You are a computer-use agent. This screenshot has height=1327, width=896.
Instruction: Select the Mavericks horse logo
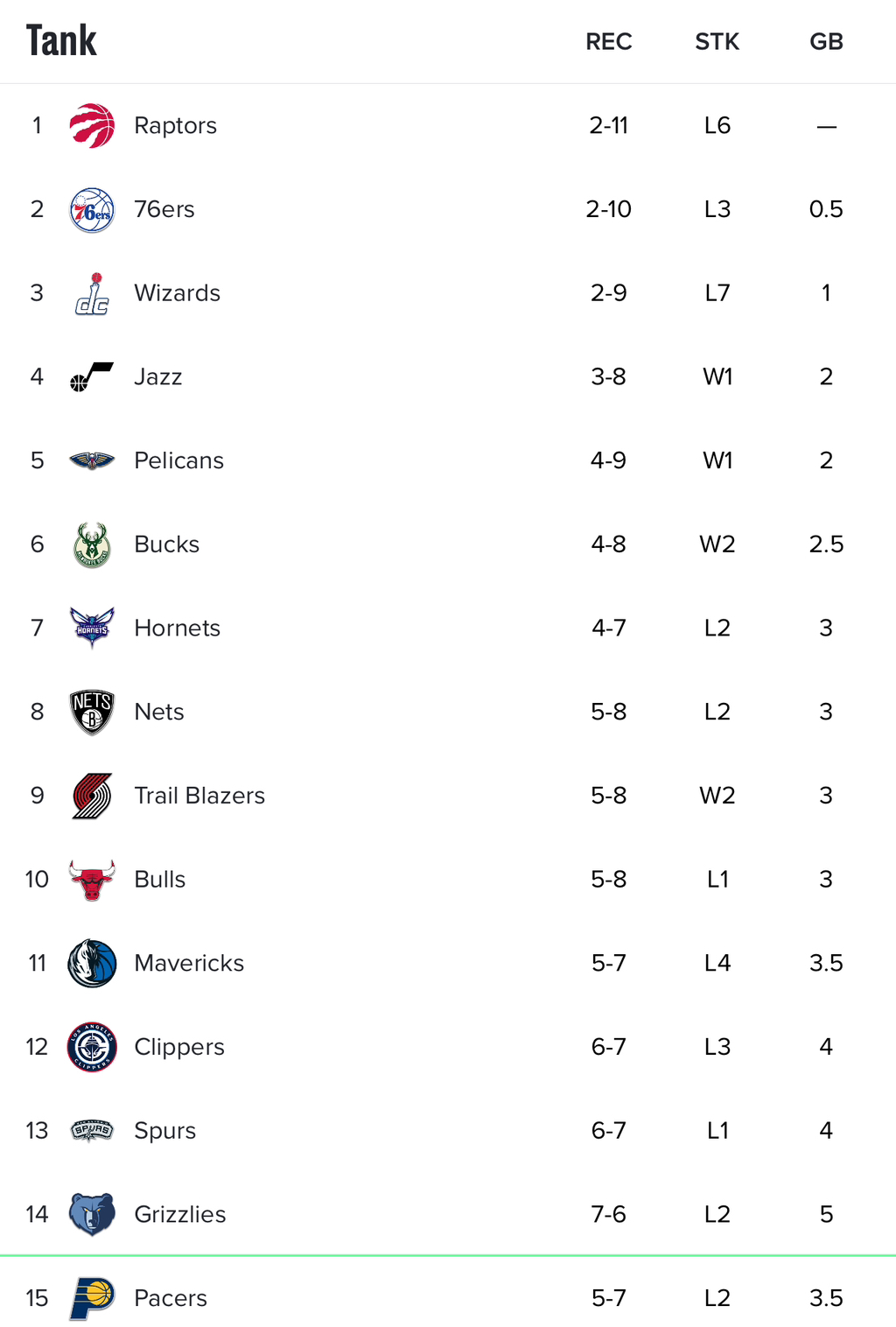[x=92, y=963]
